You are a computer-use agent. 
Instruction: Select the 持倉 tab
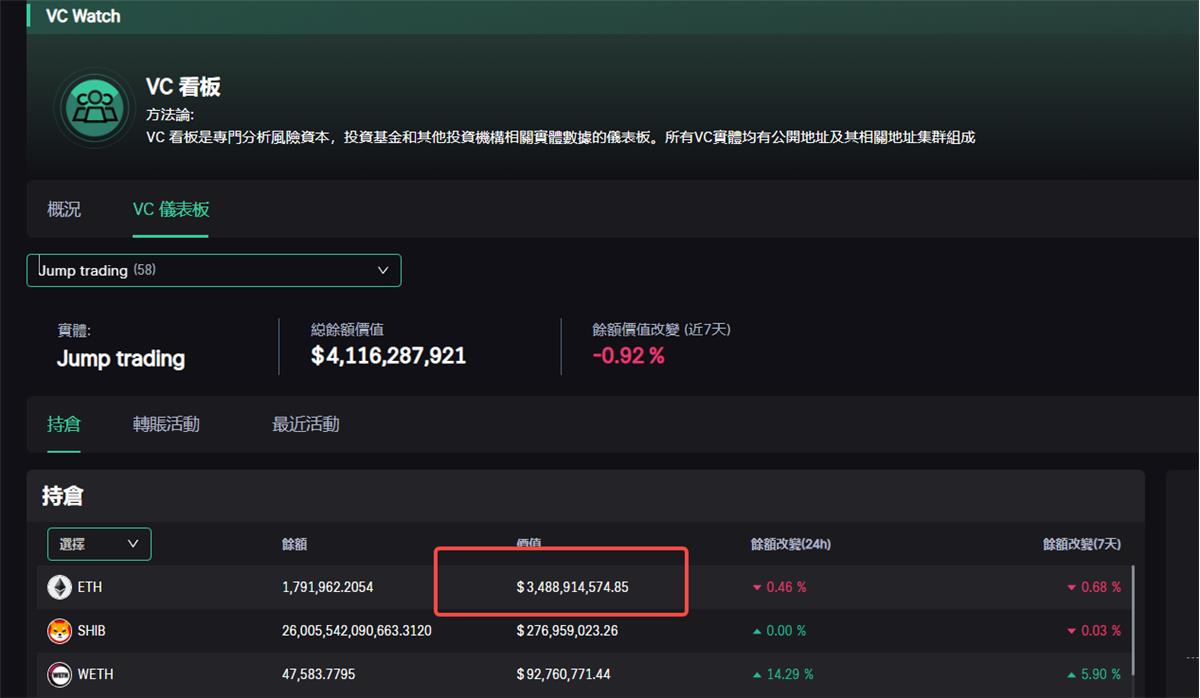coord(63,424)
